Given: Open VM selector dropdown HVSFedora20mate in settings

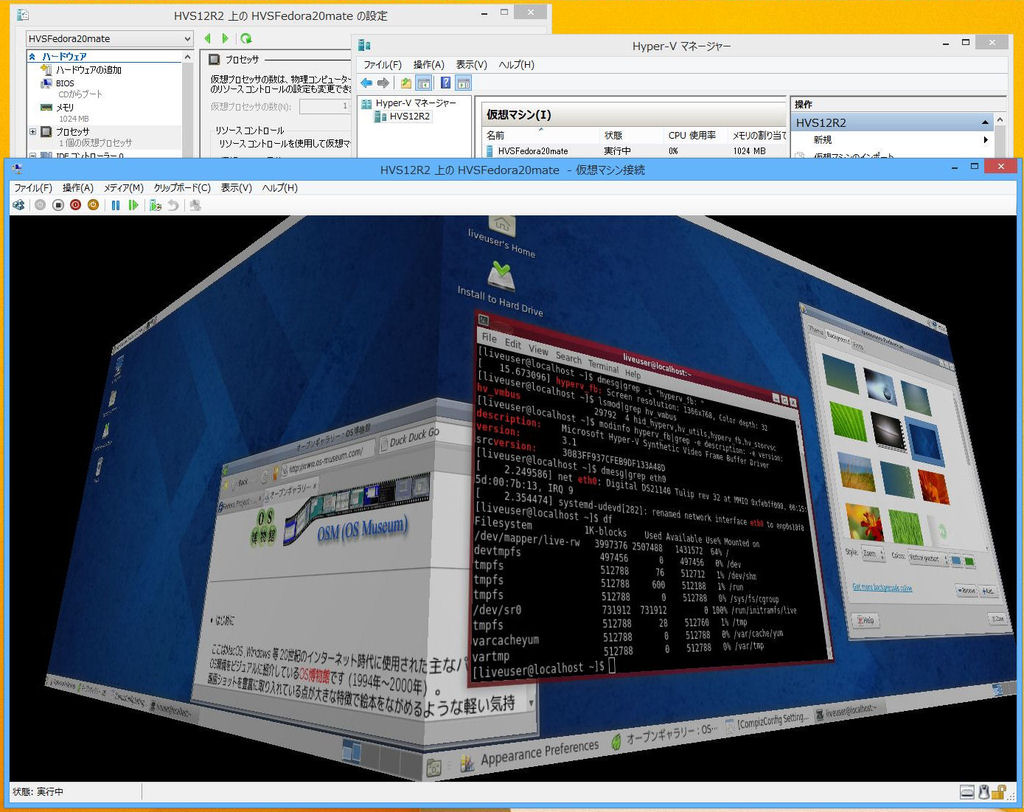Looking at the screenshot, I should pos(109,39).
